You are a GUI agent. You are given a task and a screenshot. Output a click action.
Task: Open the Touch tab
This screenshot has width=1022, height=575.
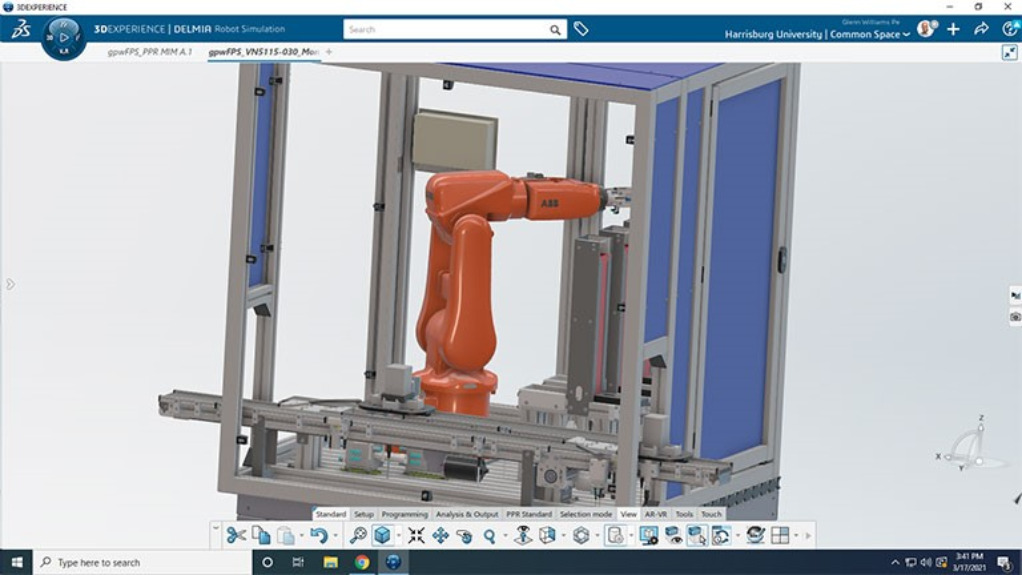pos(711,514)
